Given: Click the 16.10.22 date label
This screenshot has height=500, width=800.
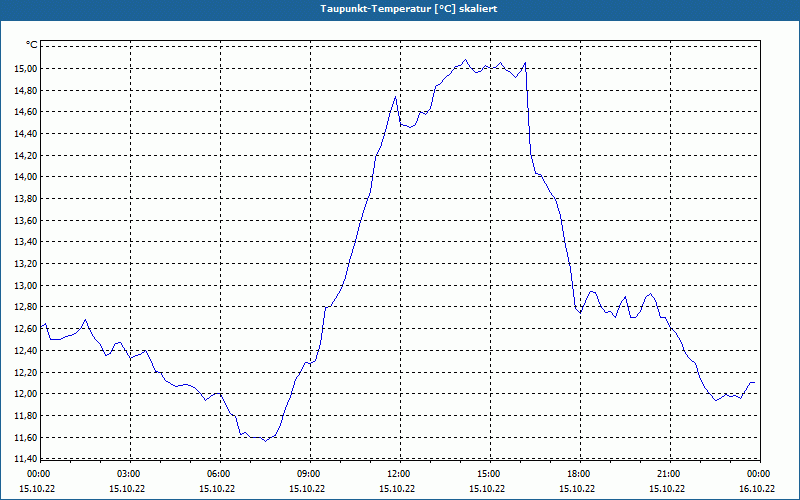Looking at the screenshot, I should pos(757,488).
